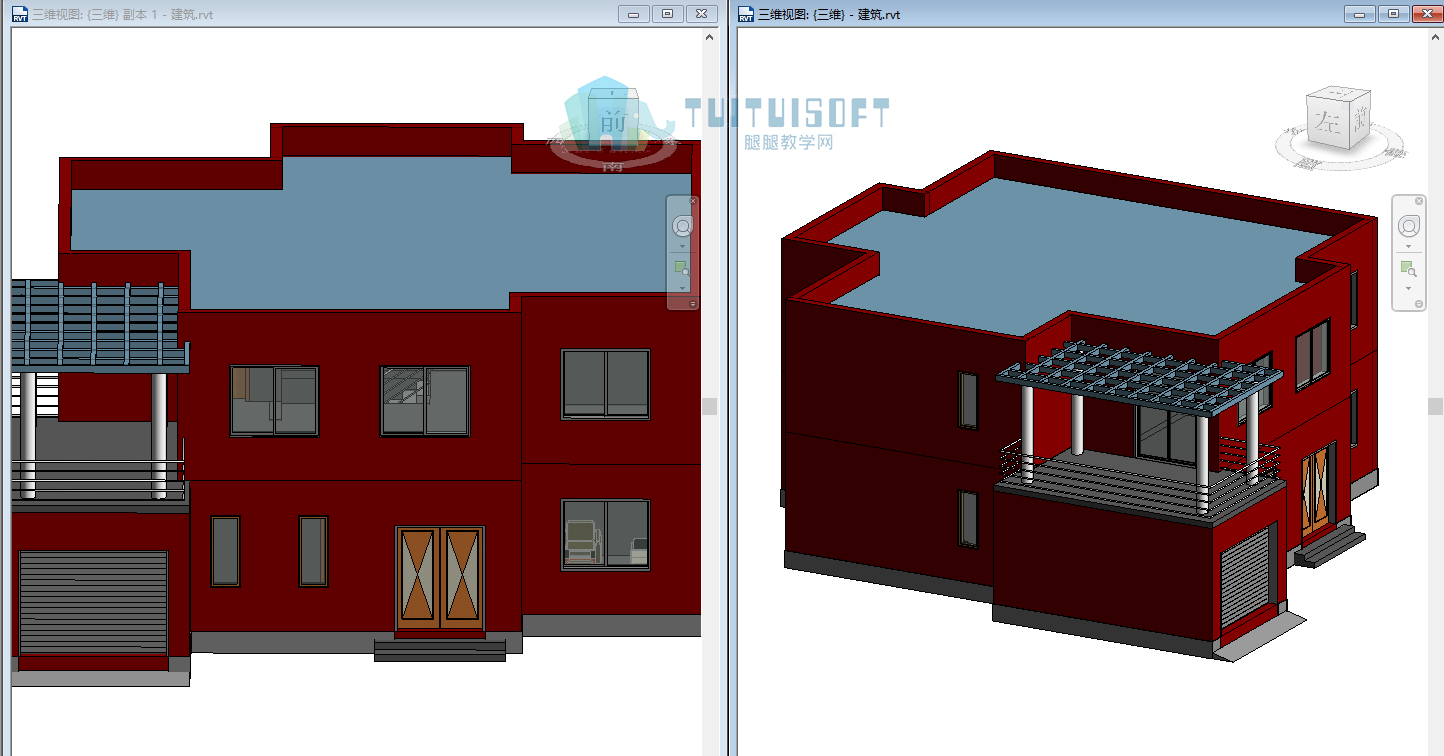Screen dimensions: 1444x756
Task: Expand steering wheel options in the left view
Action: click(683, 245)
